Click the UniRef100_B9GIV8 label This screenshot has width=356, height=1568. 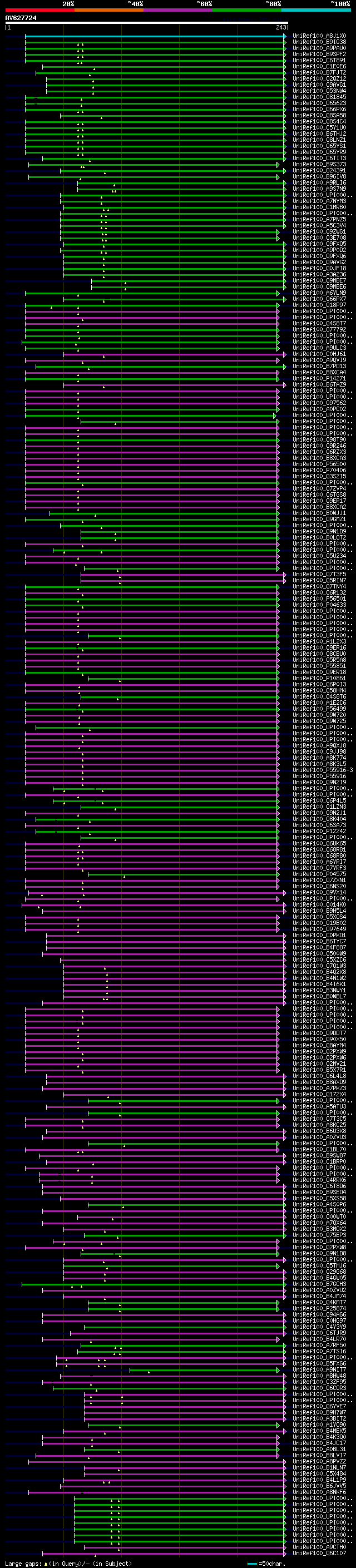pos(319,176)
